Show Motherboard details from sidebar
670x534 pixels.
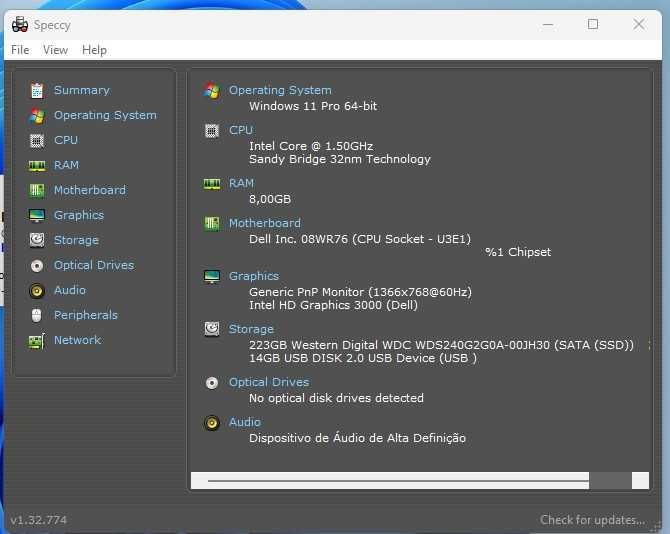(90, 190)
